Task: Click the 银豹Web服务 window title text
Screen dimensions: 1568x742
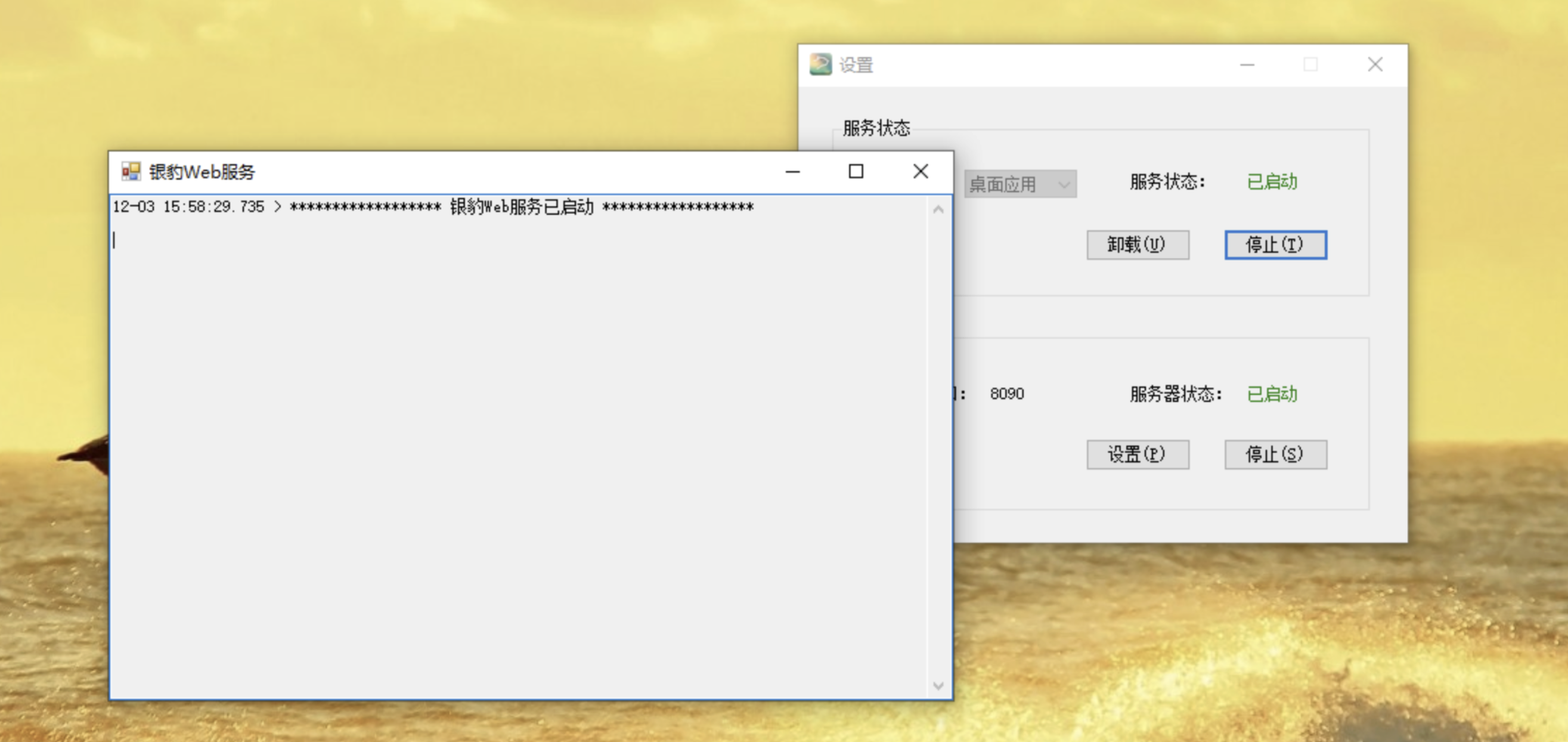Action: click(201, 171)
